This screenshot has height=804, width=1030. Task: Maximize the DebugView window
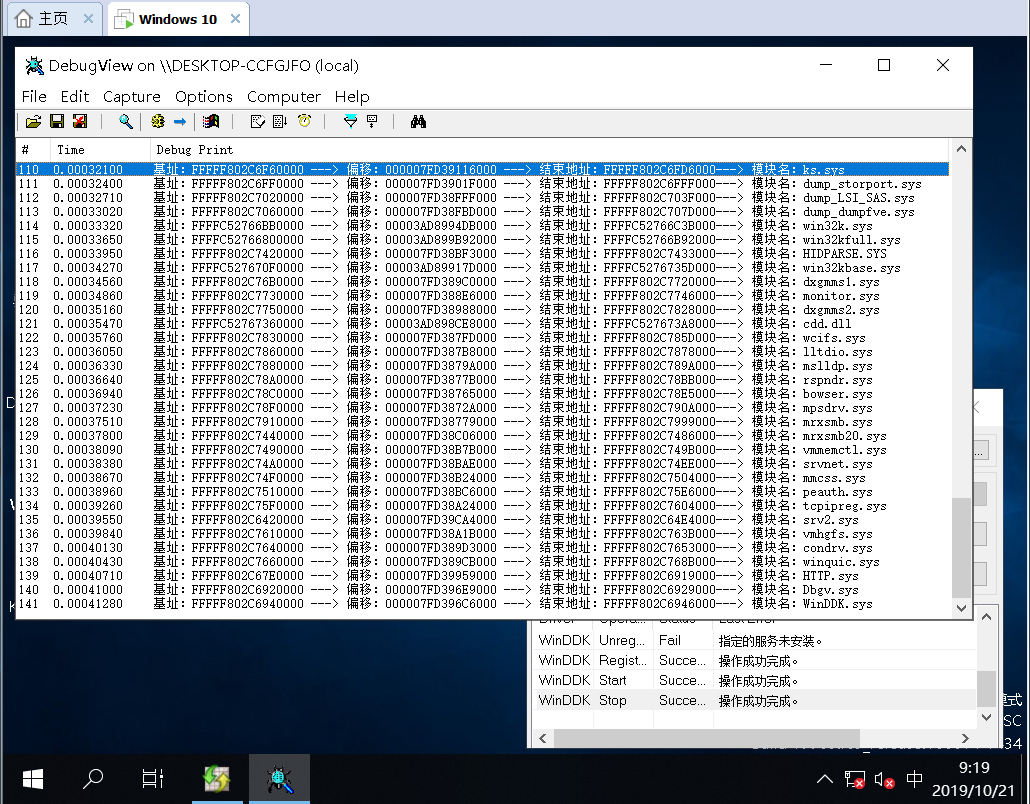(884, 65)
